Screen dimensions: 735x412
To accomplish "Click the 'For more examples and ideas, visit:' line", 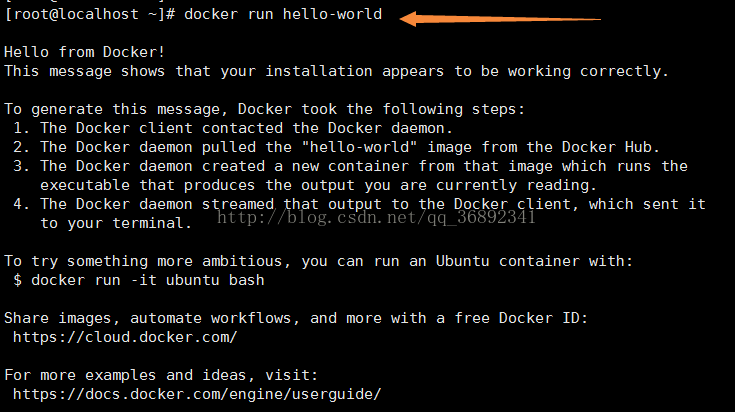I will [x=161, y=375].
